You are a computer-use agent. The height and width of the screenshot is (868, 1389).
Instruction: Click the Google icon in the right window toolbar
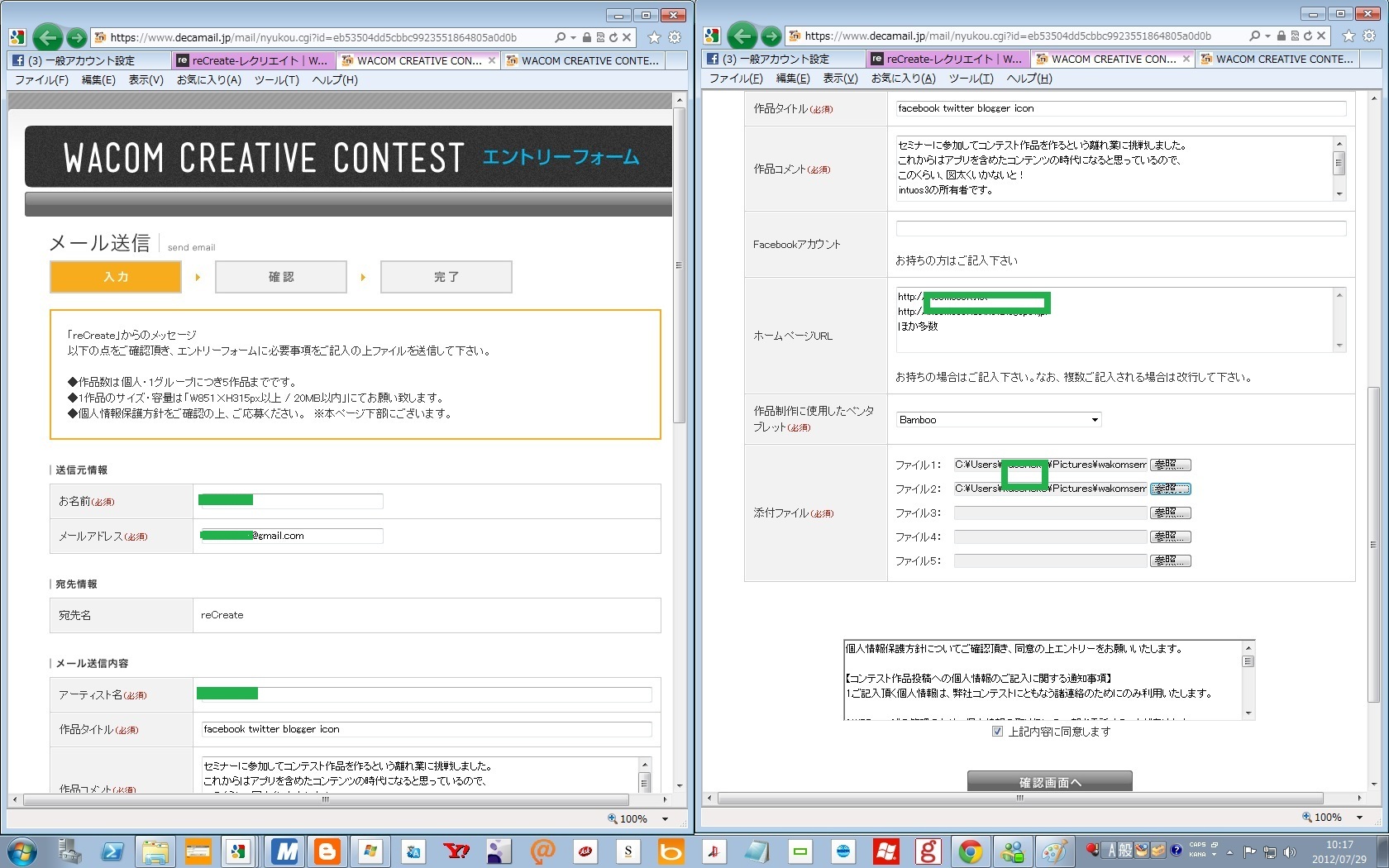[x=712, y=36]
